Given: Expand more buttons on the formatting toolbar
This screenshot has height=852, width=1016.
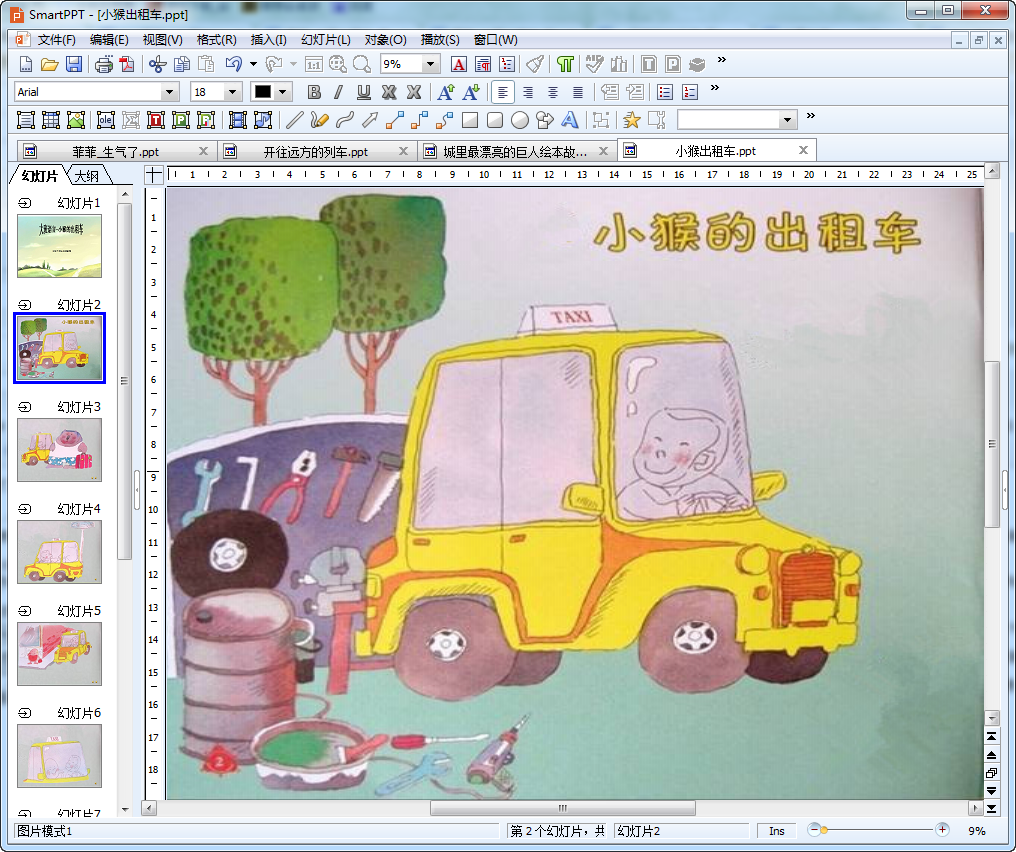Looking at the screenshot, I should click(714, 88).
